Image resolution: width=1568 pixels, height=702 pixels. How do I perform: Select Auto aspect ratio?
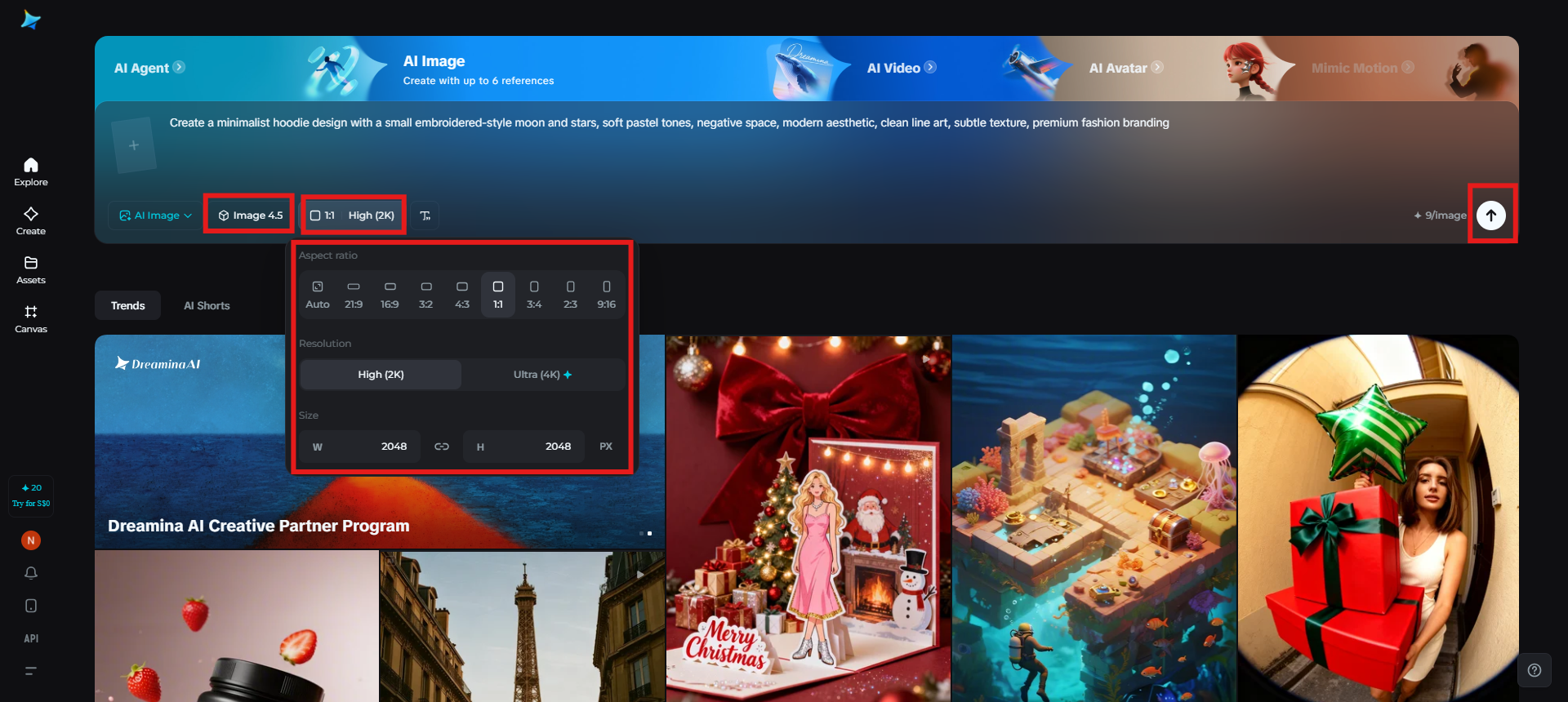318,295
